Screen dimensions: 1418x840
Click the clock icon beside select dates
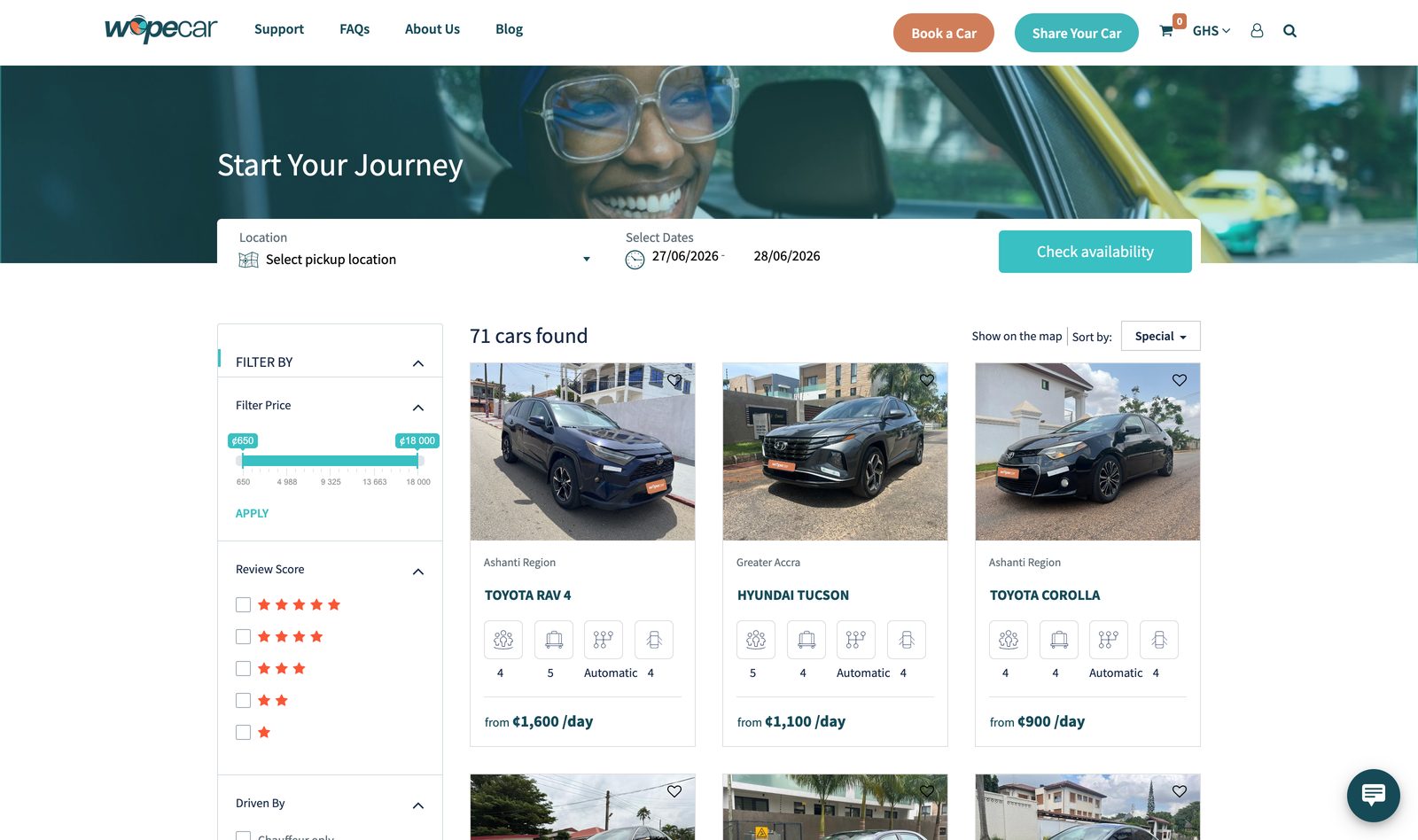(x=635, y=260)
